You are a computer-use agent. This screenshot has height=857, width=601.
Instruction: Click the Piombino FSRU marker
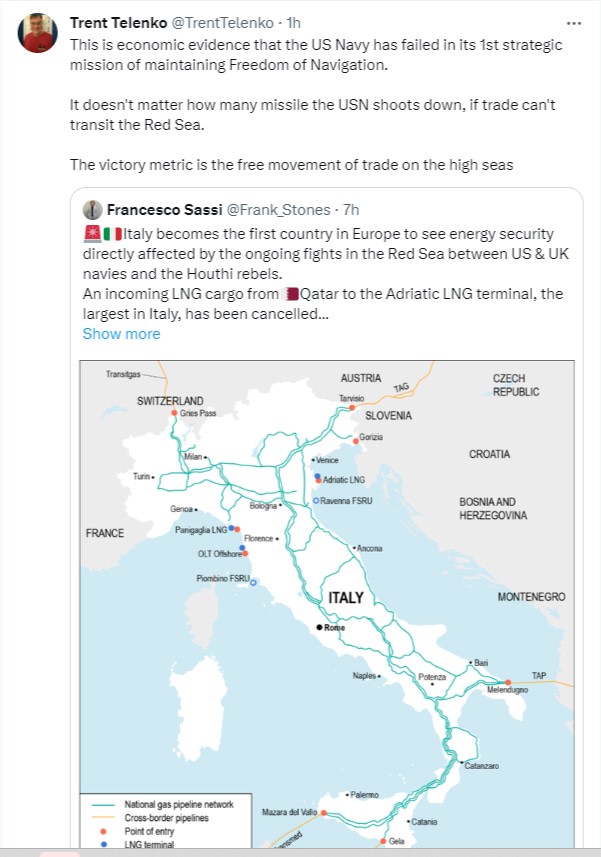click(x=253, y=583)
